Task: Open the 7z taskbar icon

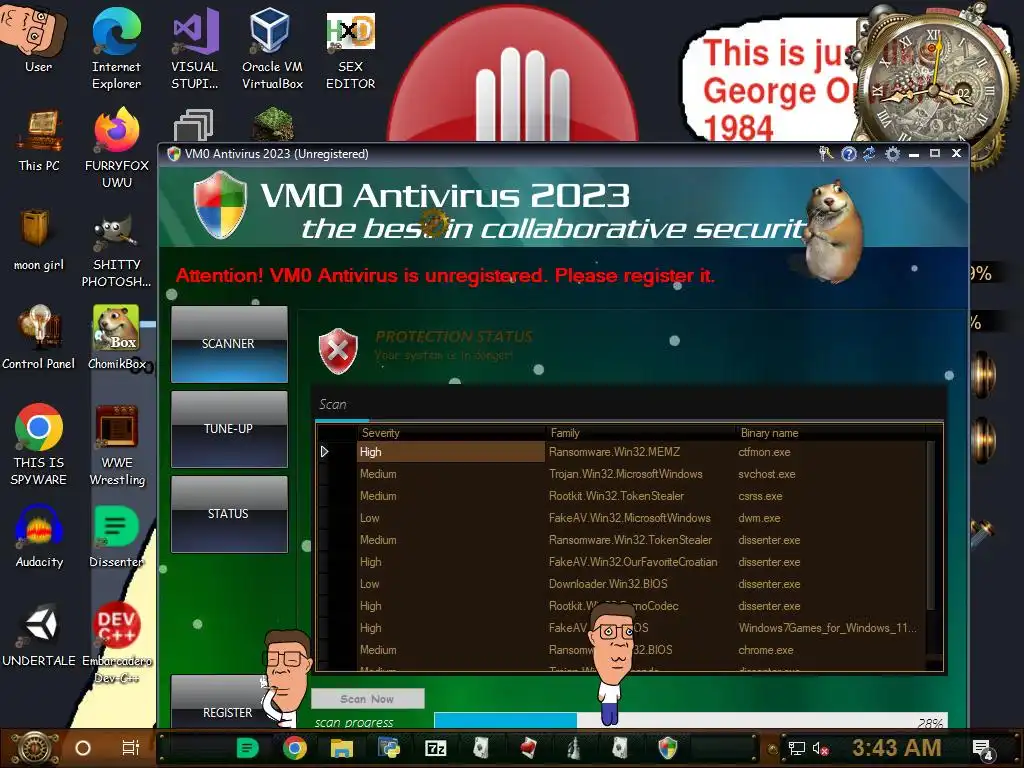Action: [x=436, y=748]
